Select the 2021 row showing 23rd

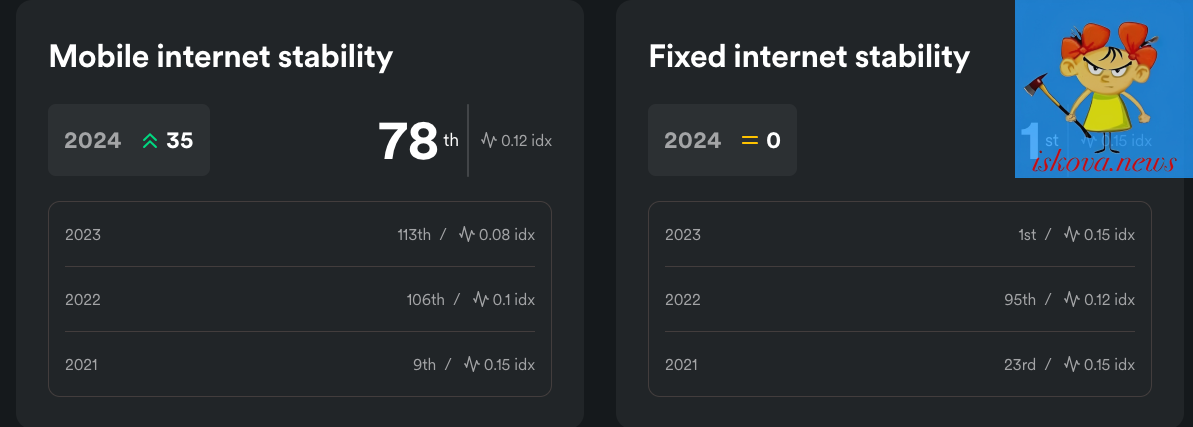[900, 365]
